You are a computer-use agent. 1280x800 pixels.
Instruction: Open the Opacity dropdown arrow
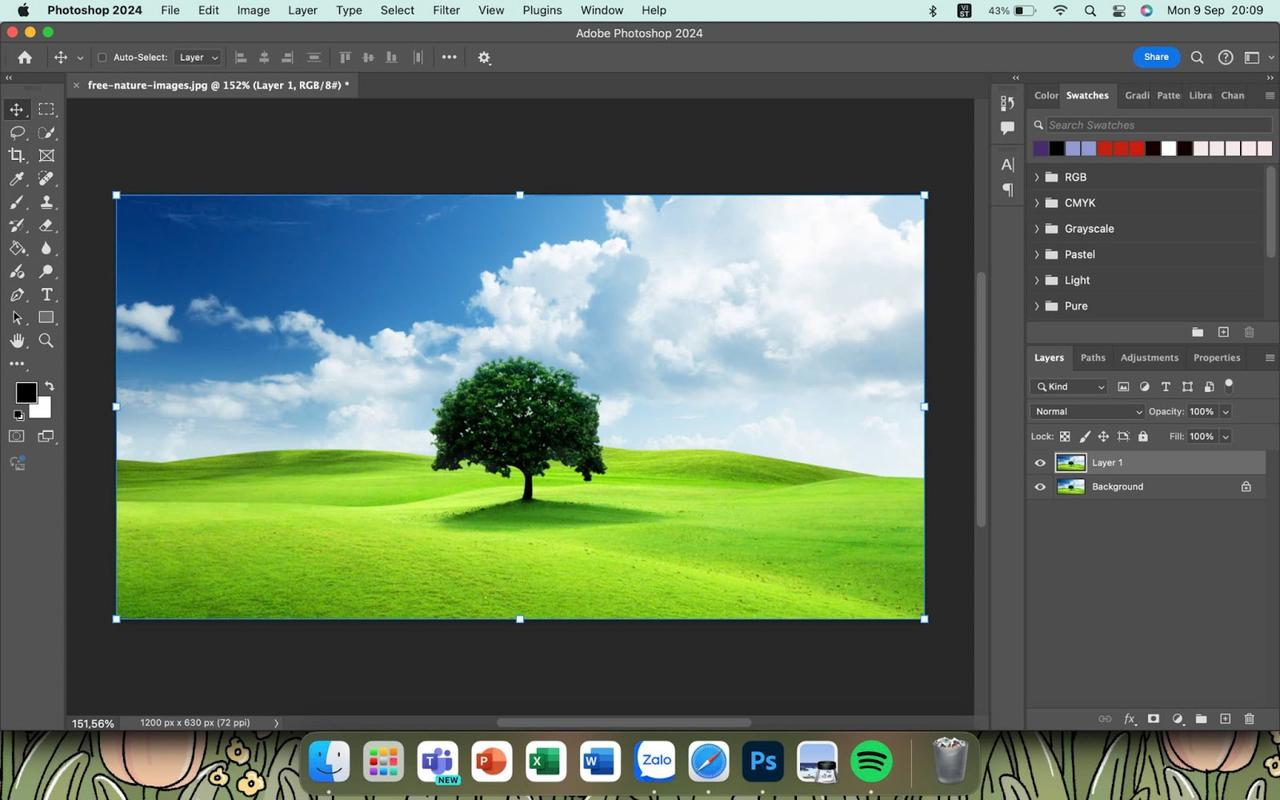(x=1226, y=411)
